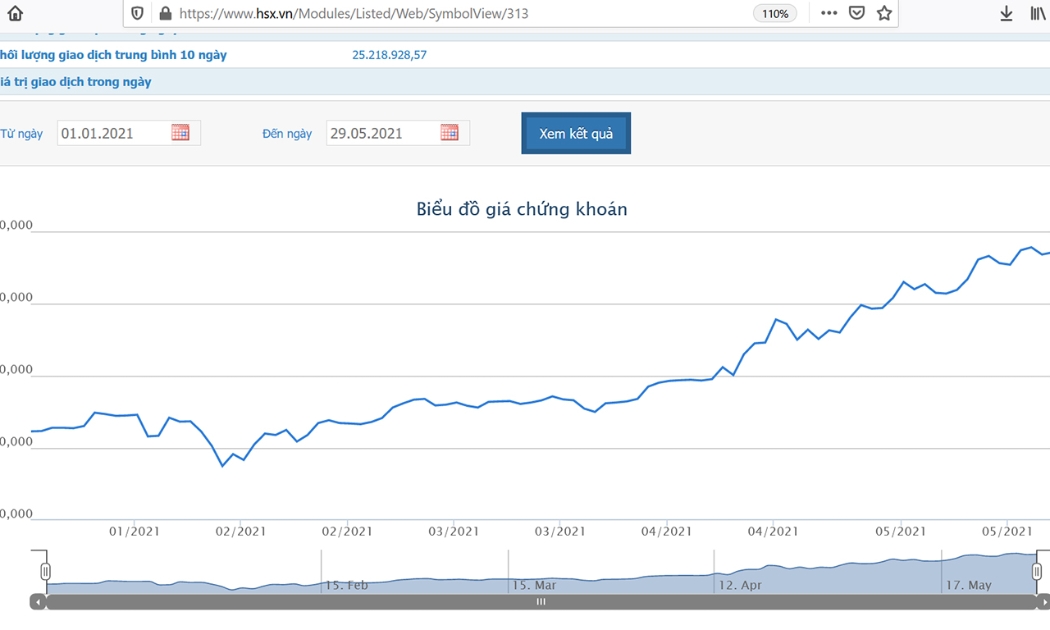This screenshot has height=630, width=1050.
Task: Click the 12. Apr navigator label
Action: point(740,585)
